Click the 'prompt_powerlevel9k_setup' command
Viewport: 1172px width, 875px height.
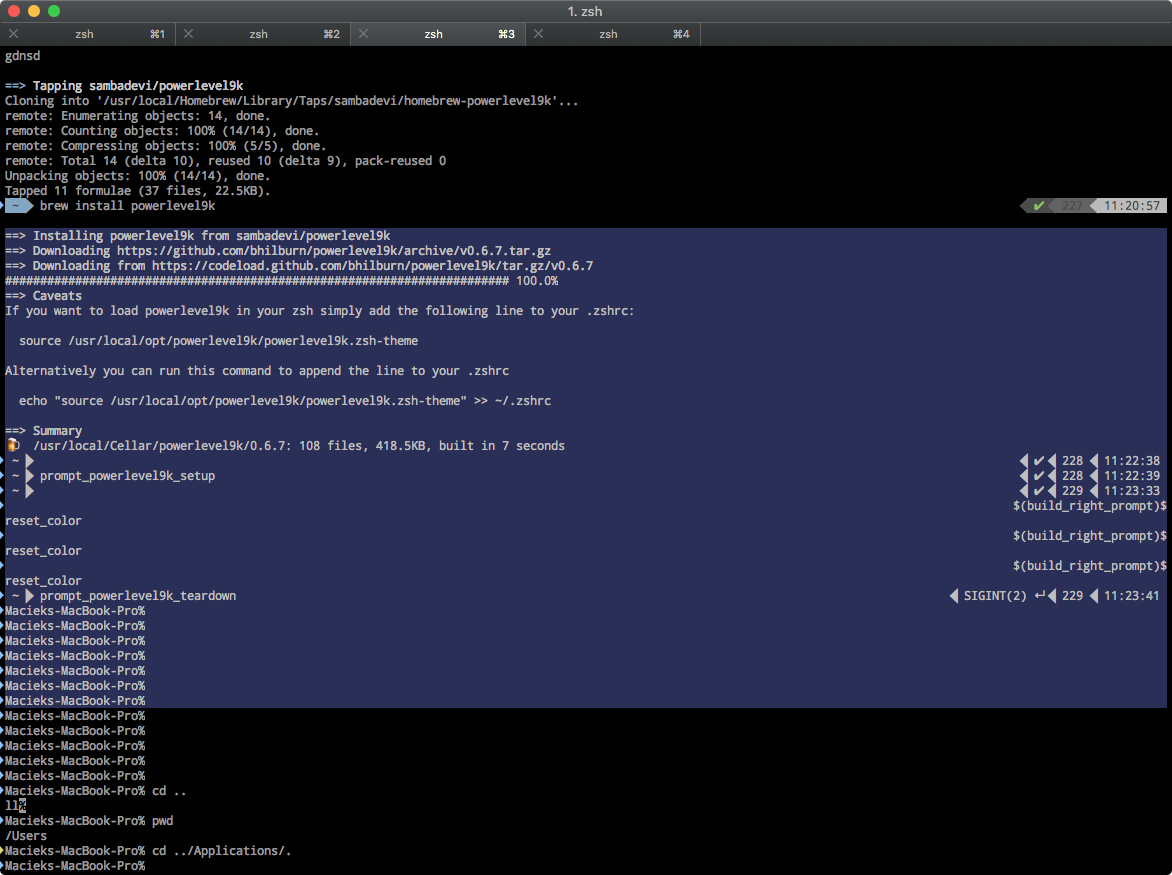pyautogui.click(x=127, y=476)
